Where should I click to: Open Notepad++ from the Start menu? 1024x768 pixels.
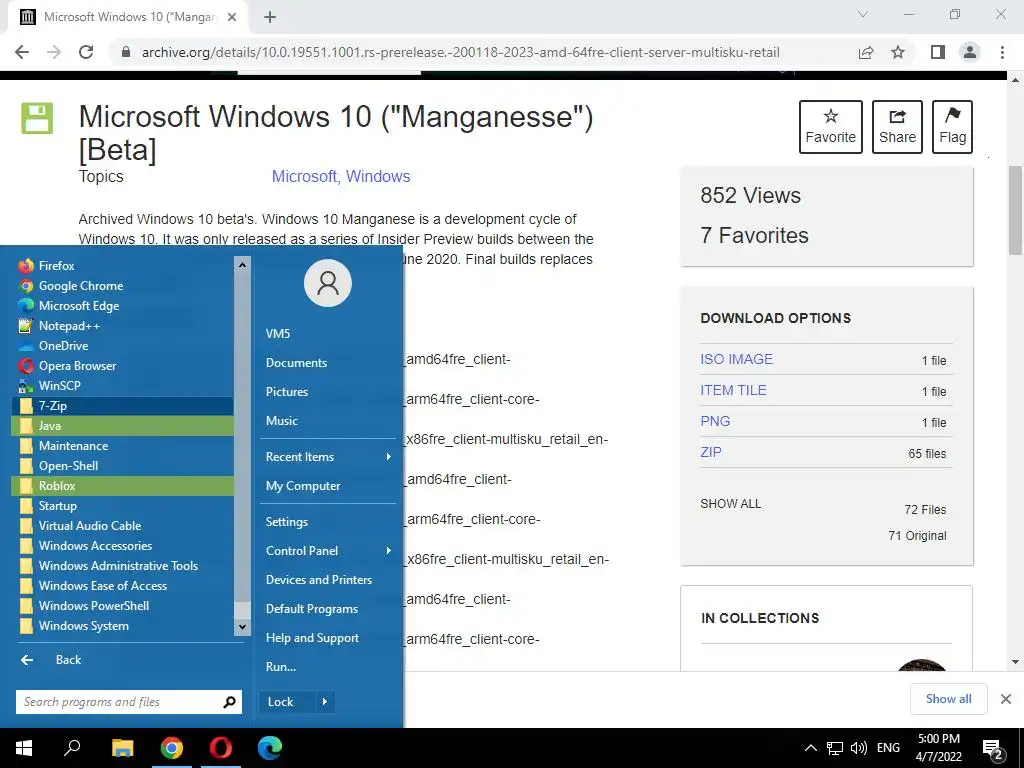pos(123,325)
